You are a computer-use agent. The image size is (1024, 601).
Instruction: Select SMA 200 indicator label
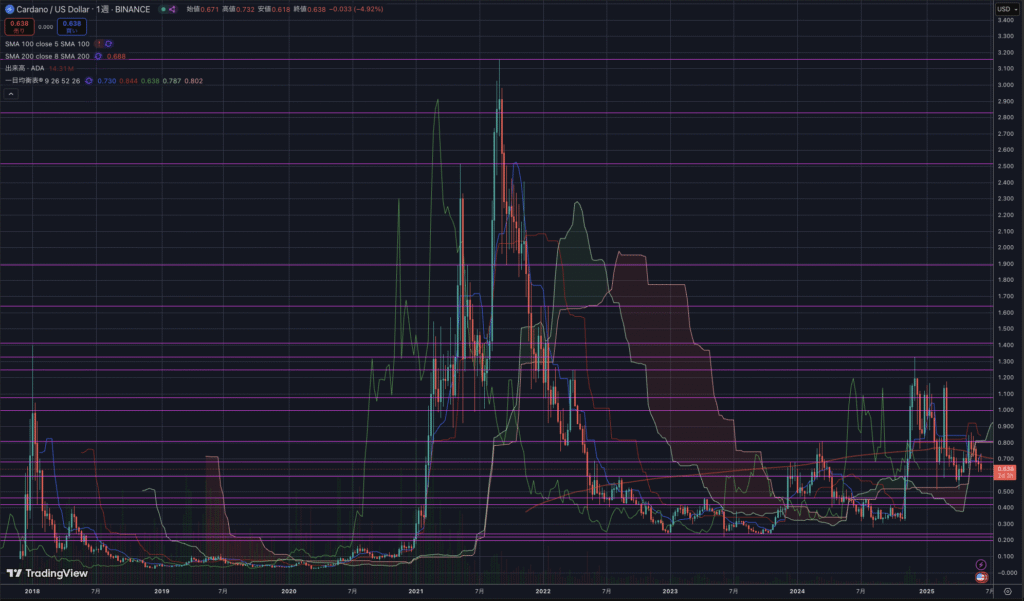pos(47,56)
